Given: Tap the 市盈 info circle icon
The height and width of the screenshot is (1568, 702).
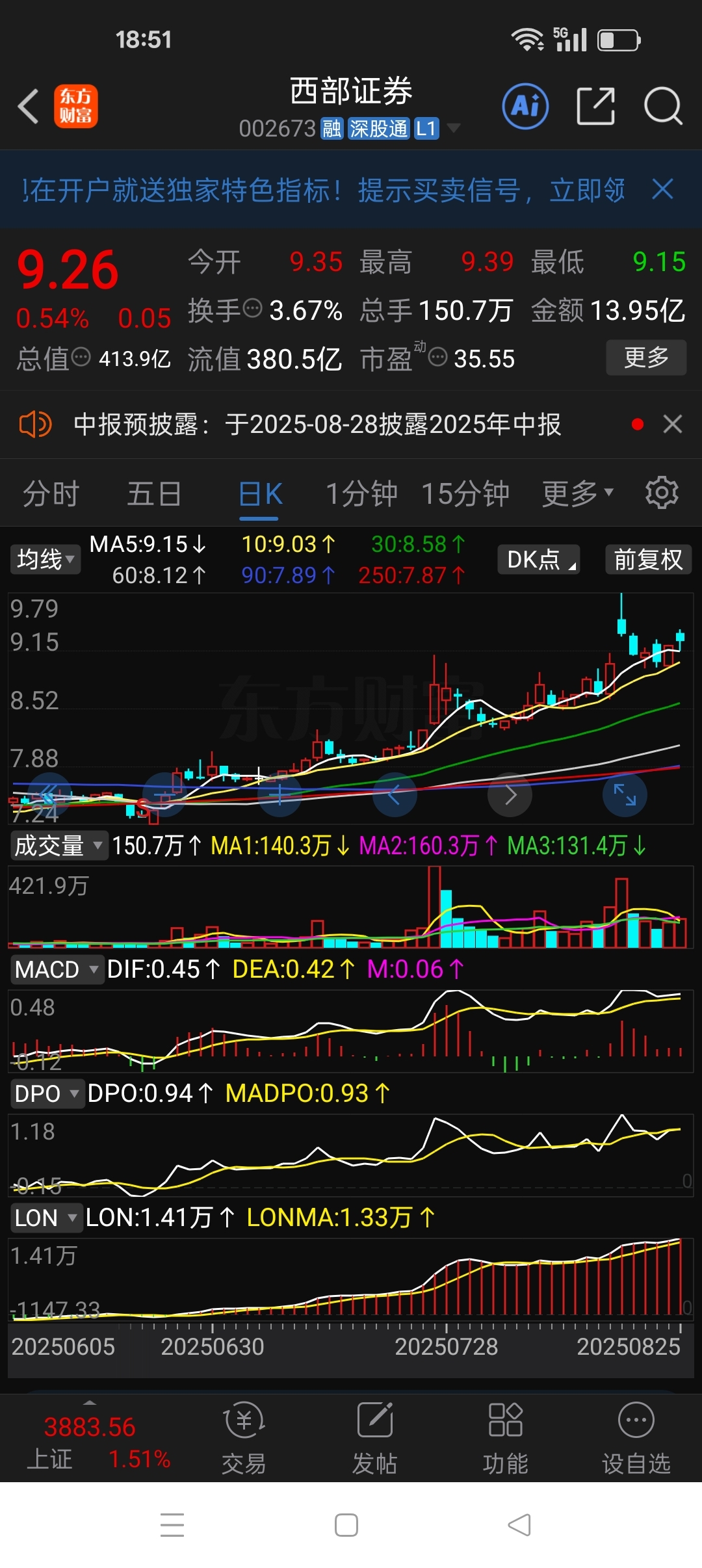Looking at the screenshot, I should tap(437, 356).
